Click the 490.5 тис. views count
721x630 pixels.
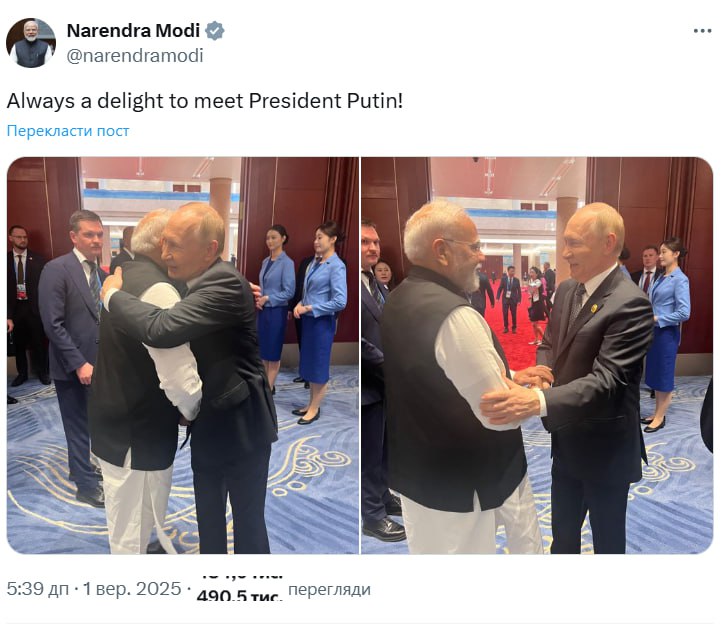tap(238, 596)
